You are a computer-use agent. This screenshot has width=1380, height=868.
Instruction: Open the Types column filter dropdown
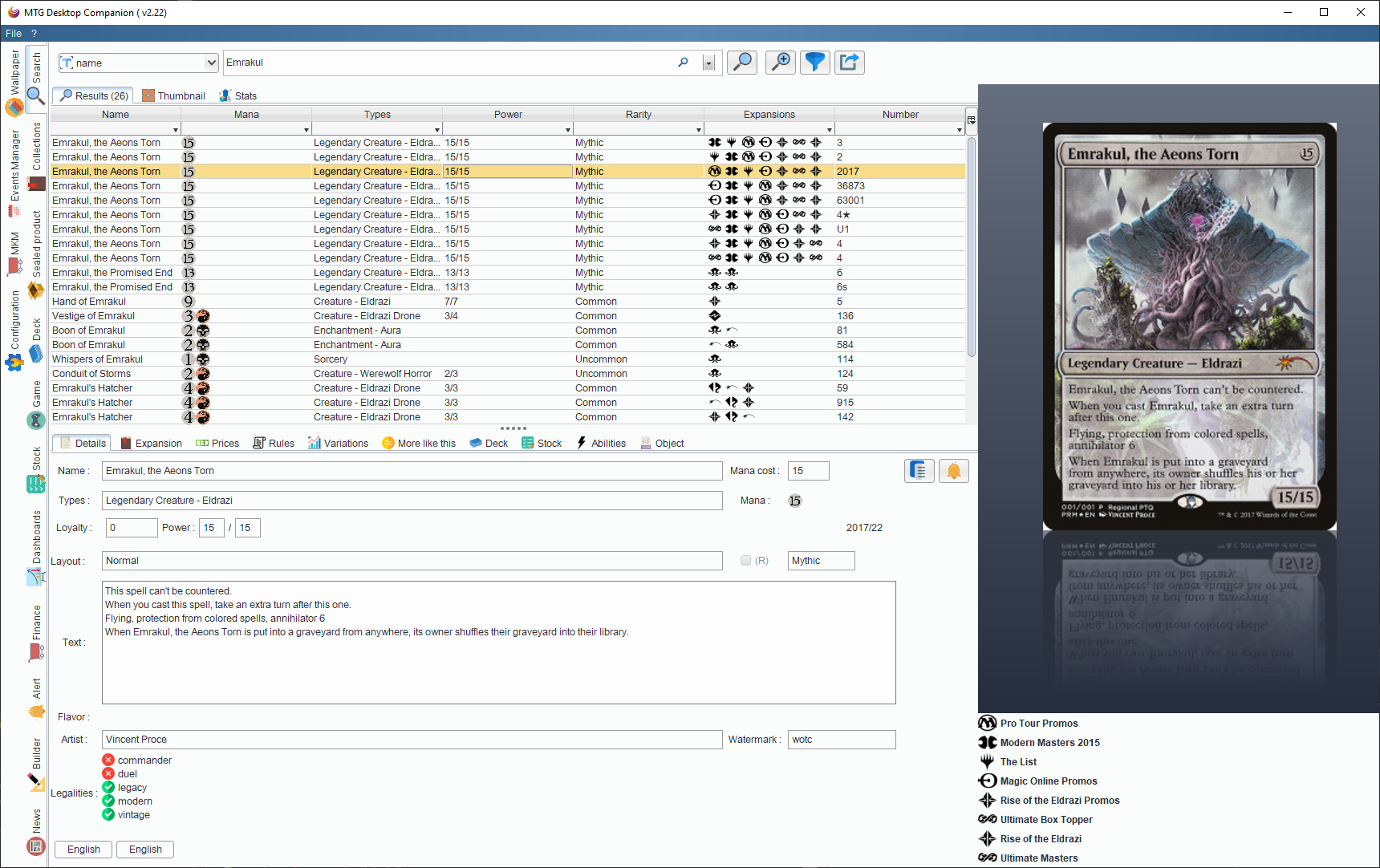(x=437, y=130)
